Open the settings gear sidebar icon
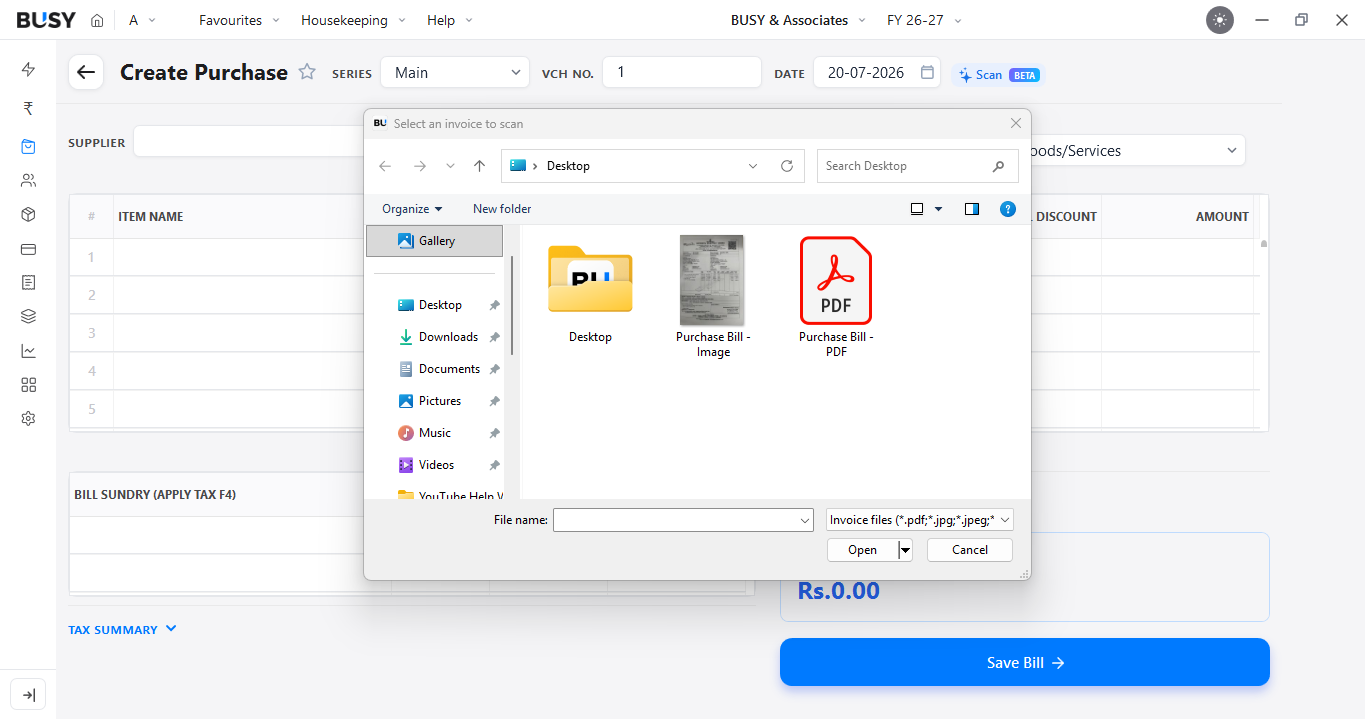This screenshot has width=1365, height=719. pyautogui.click(x=28, y=419)
